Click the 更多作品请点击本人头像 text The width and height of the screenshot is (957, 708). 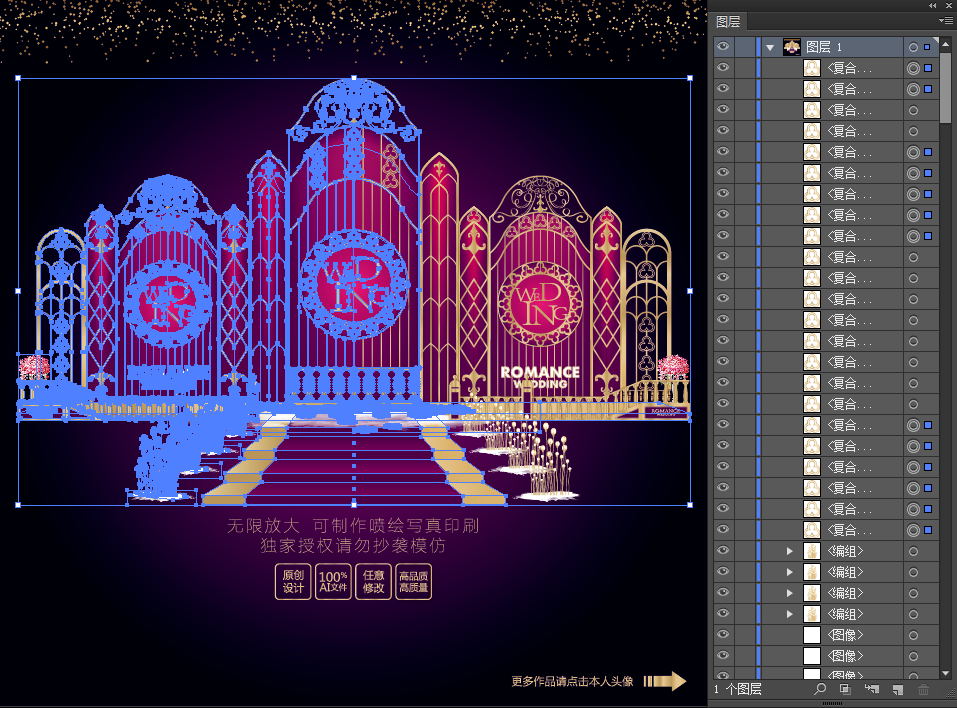572,681
